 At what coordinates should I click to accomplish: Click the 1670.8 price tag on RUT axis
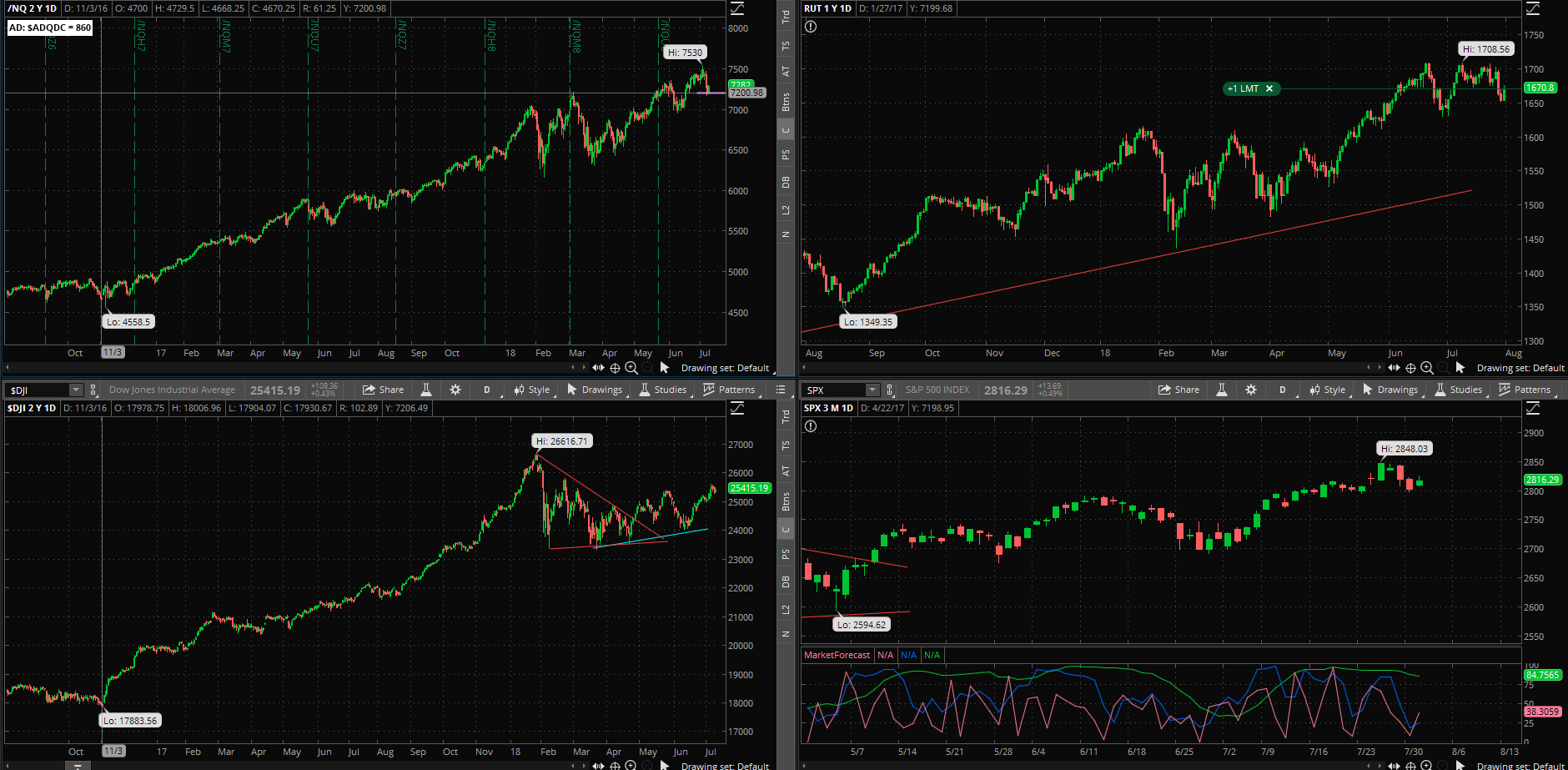coord(1540,88)
